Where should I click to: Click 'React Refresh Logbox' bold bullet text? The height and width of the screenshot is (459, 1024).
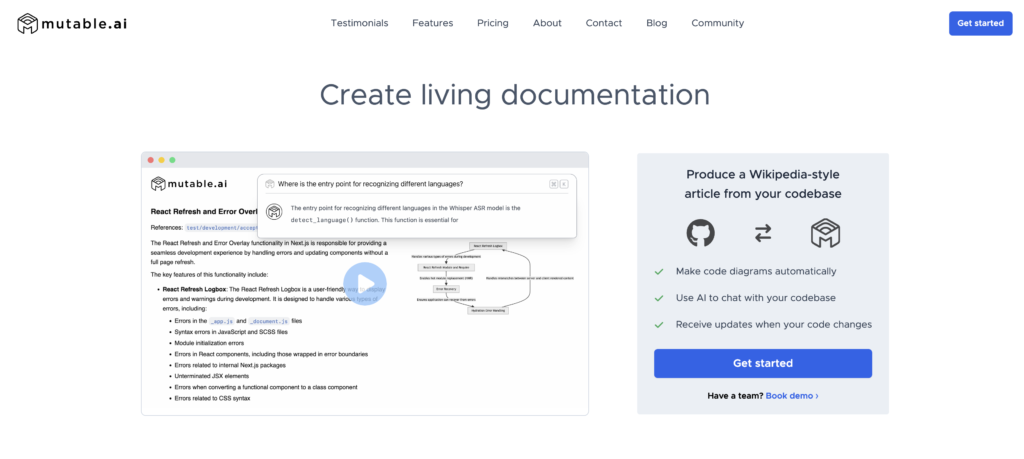point(194,288)
